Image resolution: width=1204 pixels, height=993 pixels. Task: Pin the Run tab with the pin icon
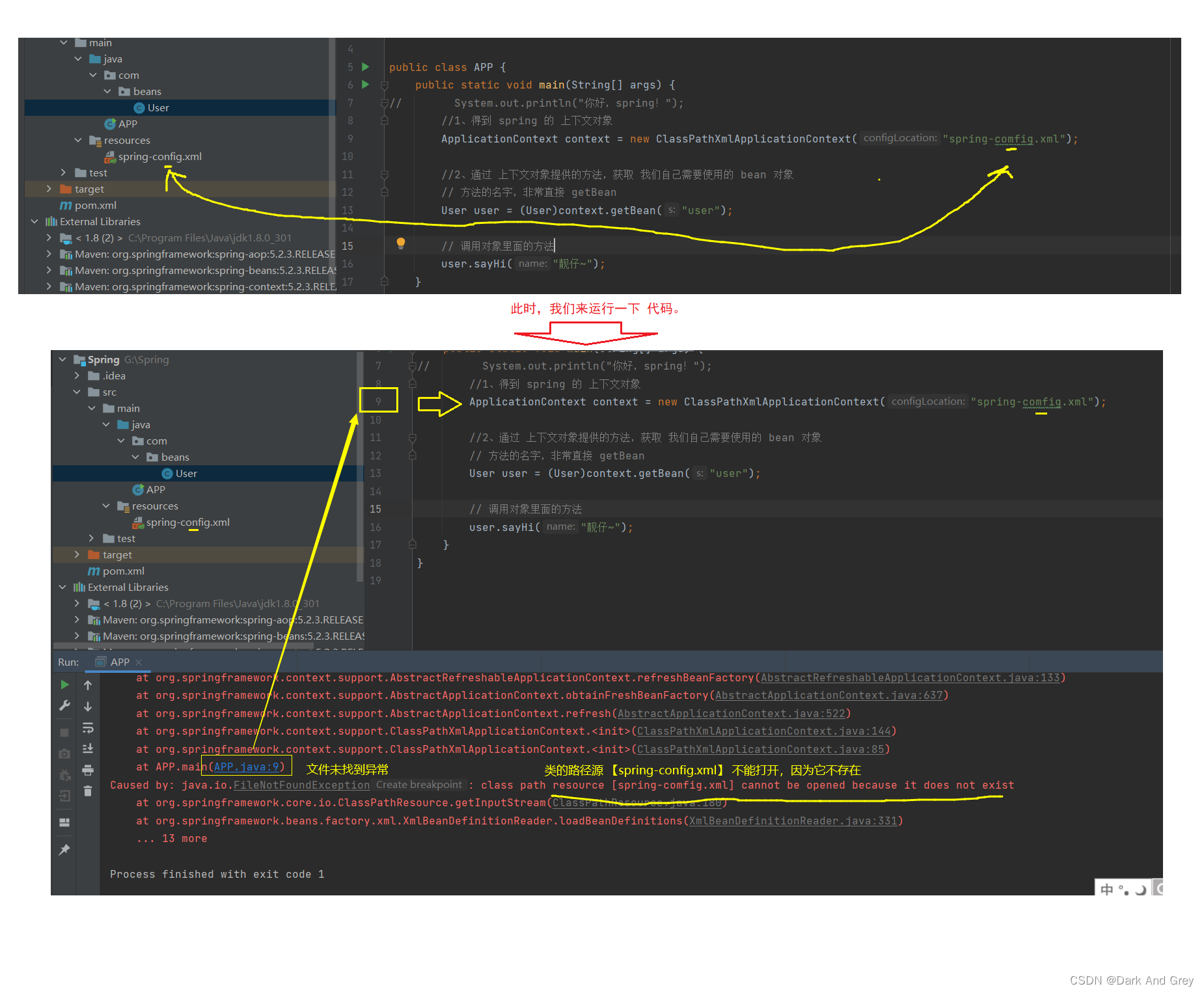pyautogui.click(x=64, y=850)
